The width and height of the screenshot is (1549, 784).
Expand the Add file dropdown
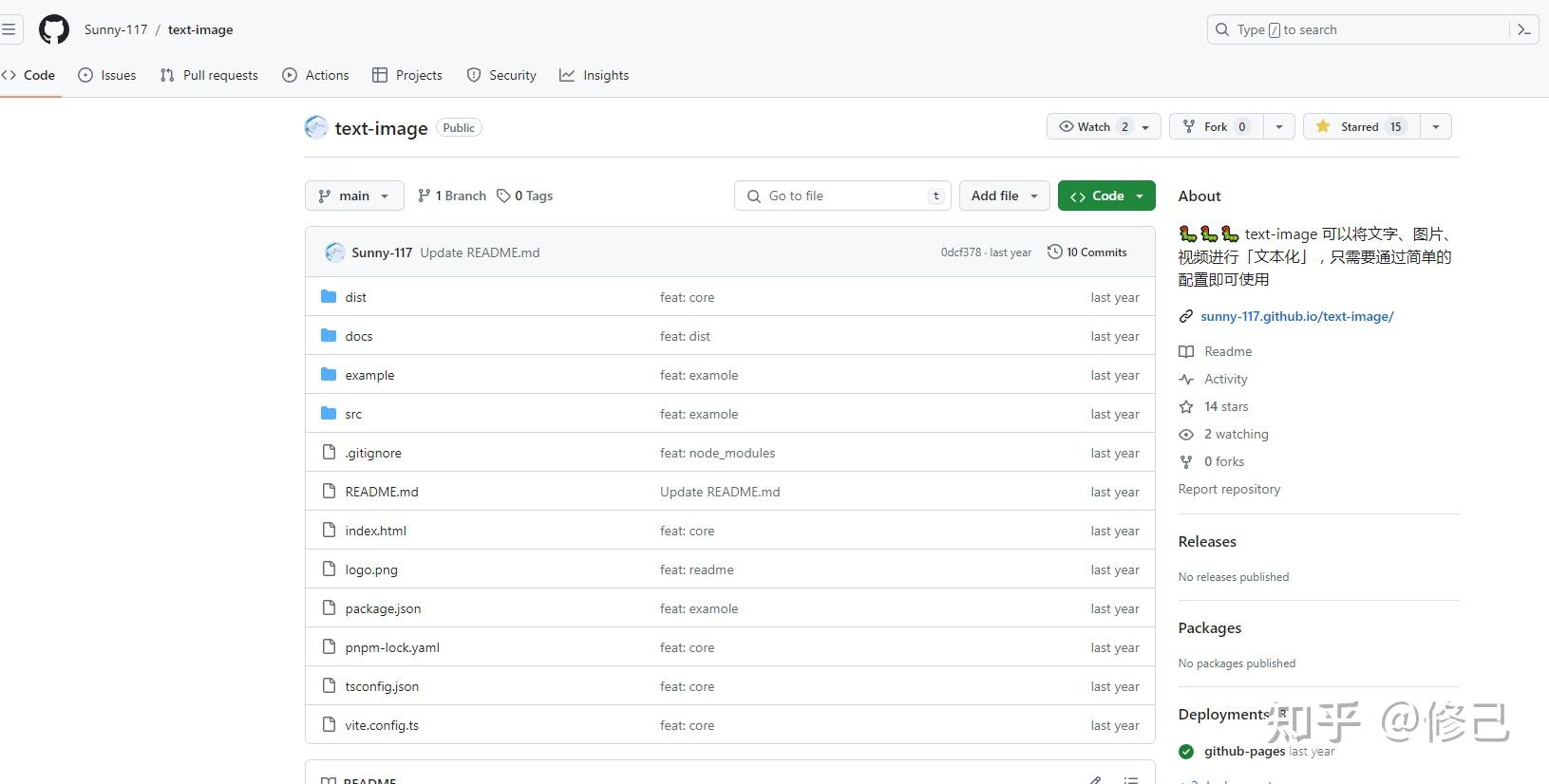[x=1004, y=196]
